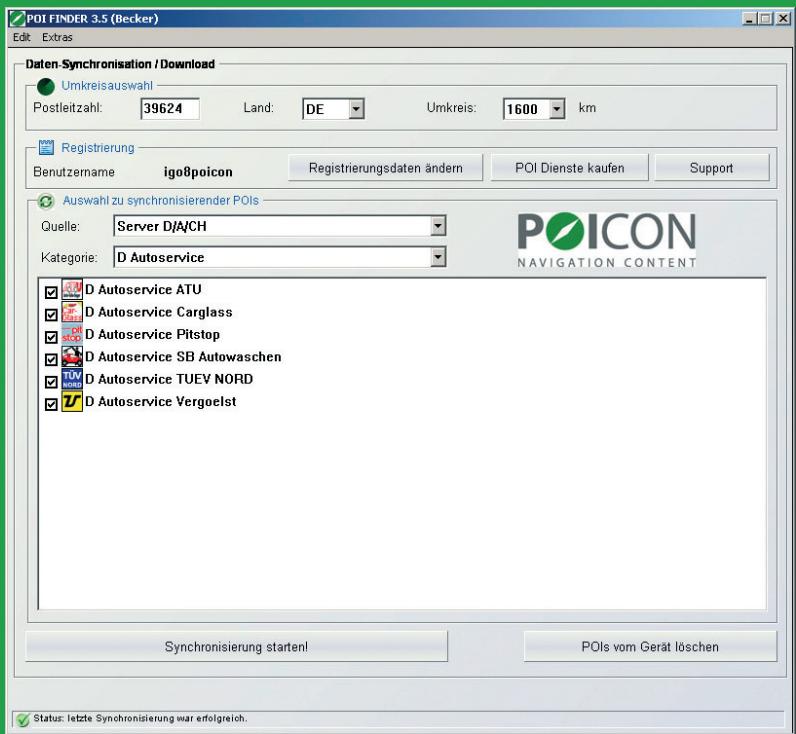Viewport: 796px width, 734px height.
Task: Open the Quelle source dropdown
Action: (438, 226)
